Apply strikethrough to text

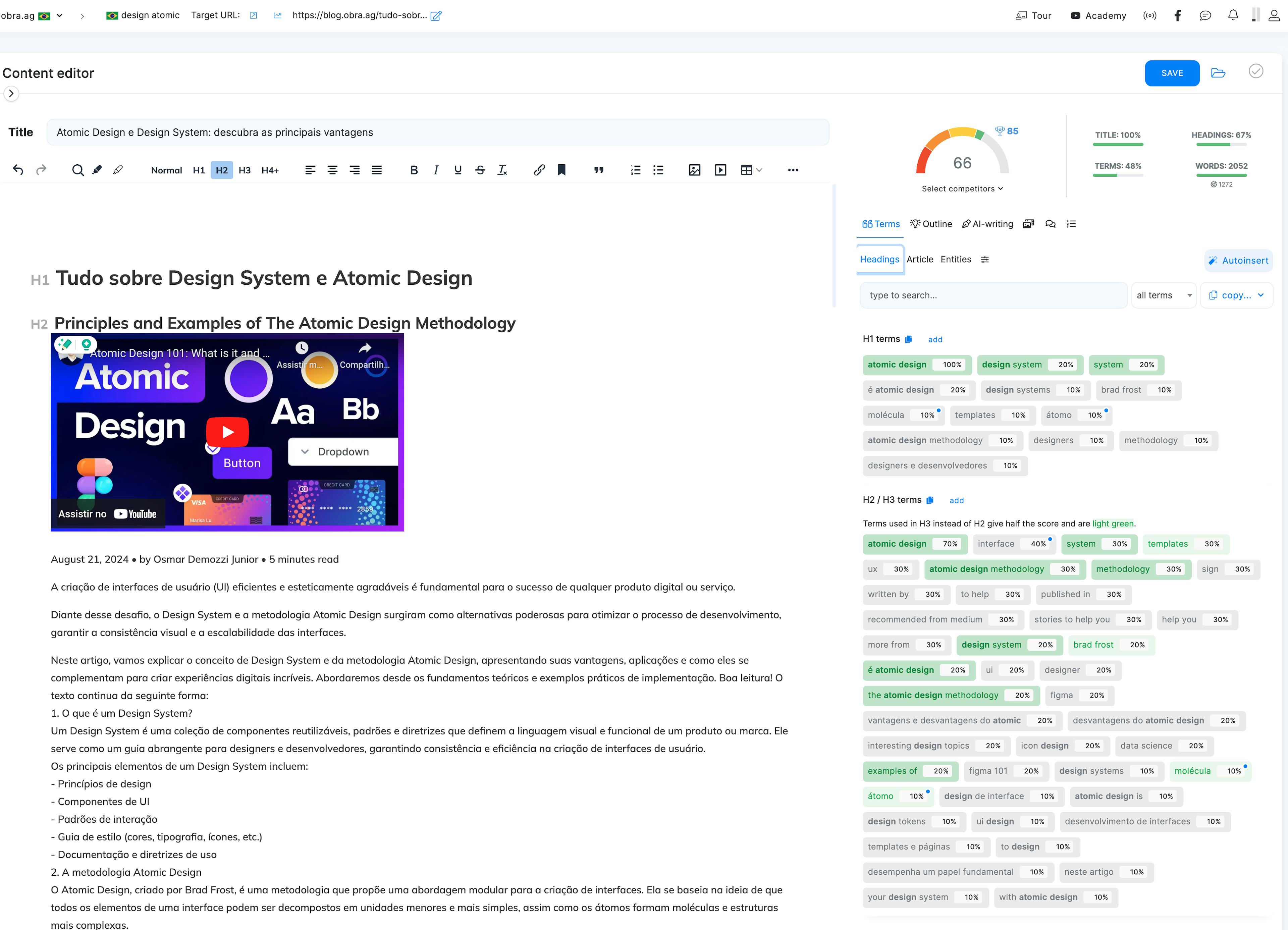(x=480, y=170)
